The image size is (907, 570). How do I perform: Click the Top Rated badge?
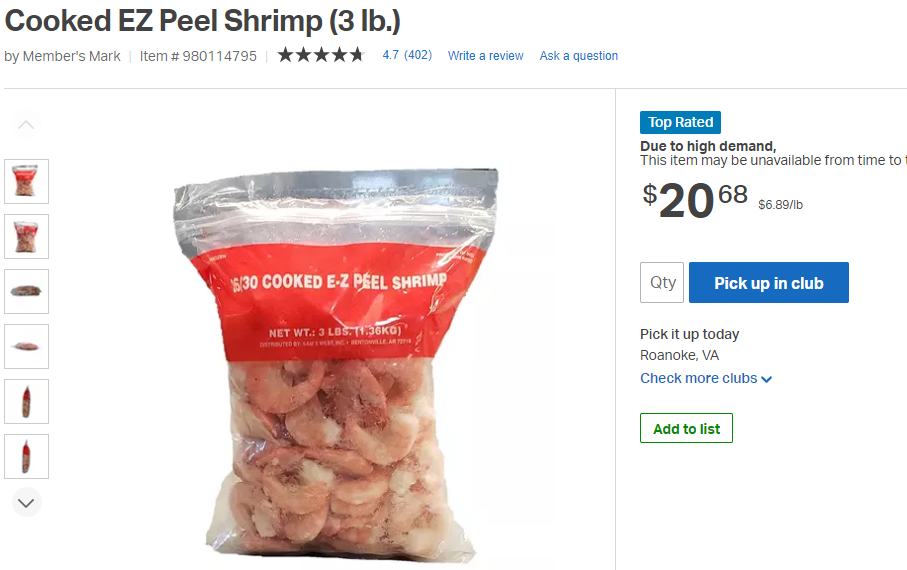tap(680, 122)
